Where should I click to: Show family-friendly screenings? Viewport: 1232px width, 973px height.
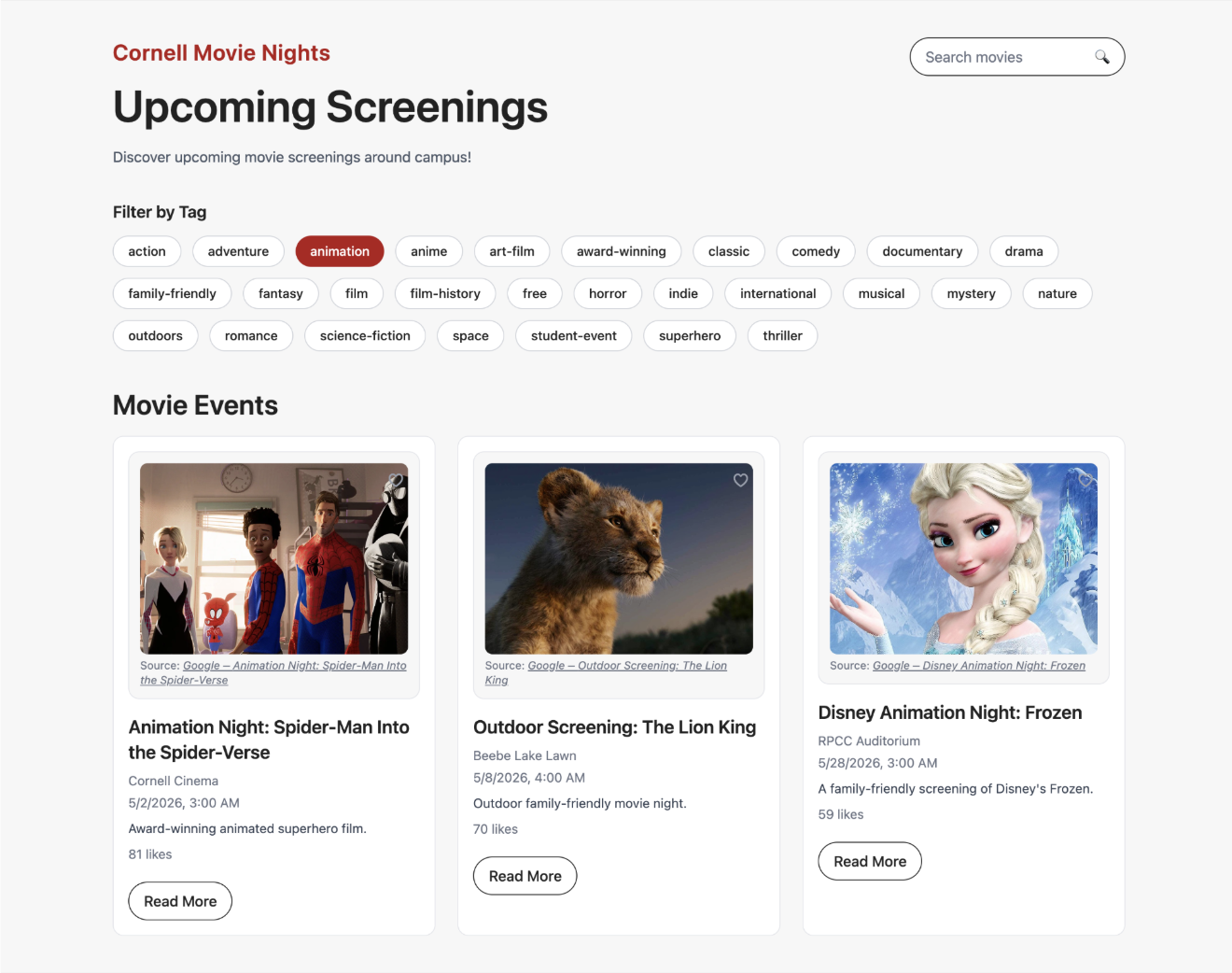[173, 293]
